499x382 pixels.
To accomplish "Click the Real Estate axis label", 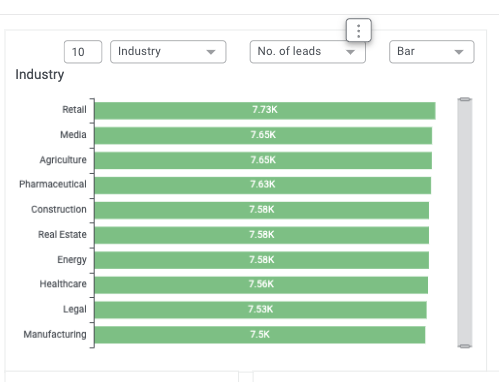I will 62,234.
